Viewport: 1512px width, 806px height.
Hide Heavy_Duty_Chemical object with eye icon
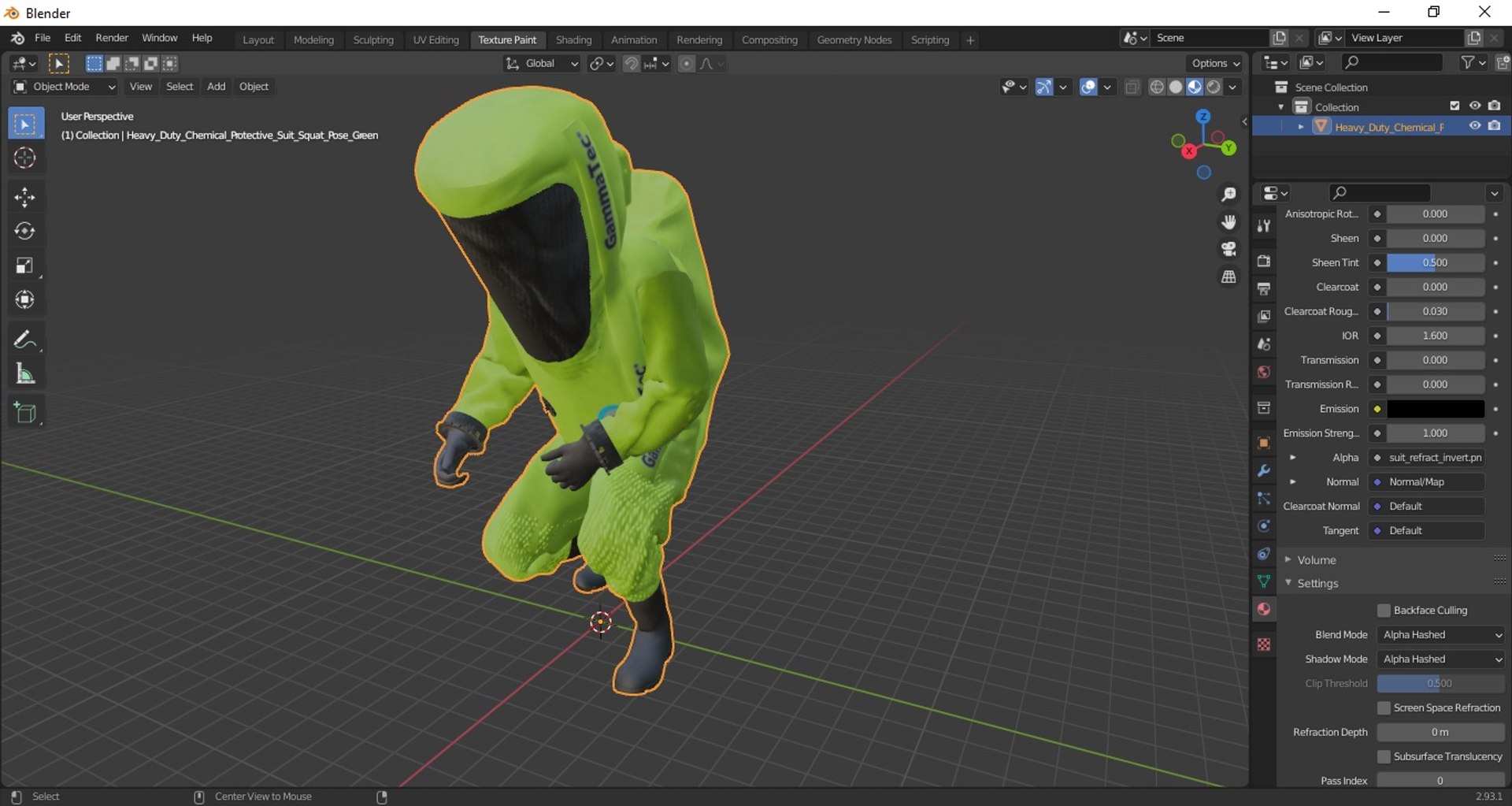[x=1474, y=127]
